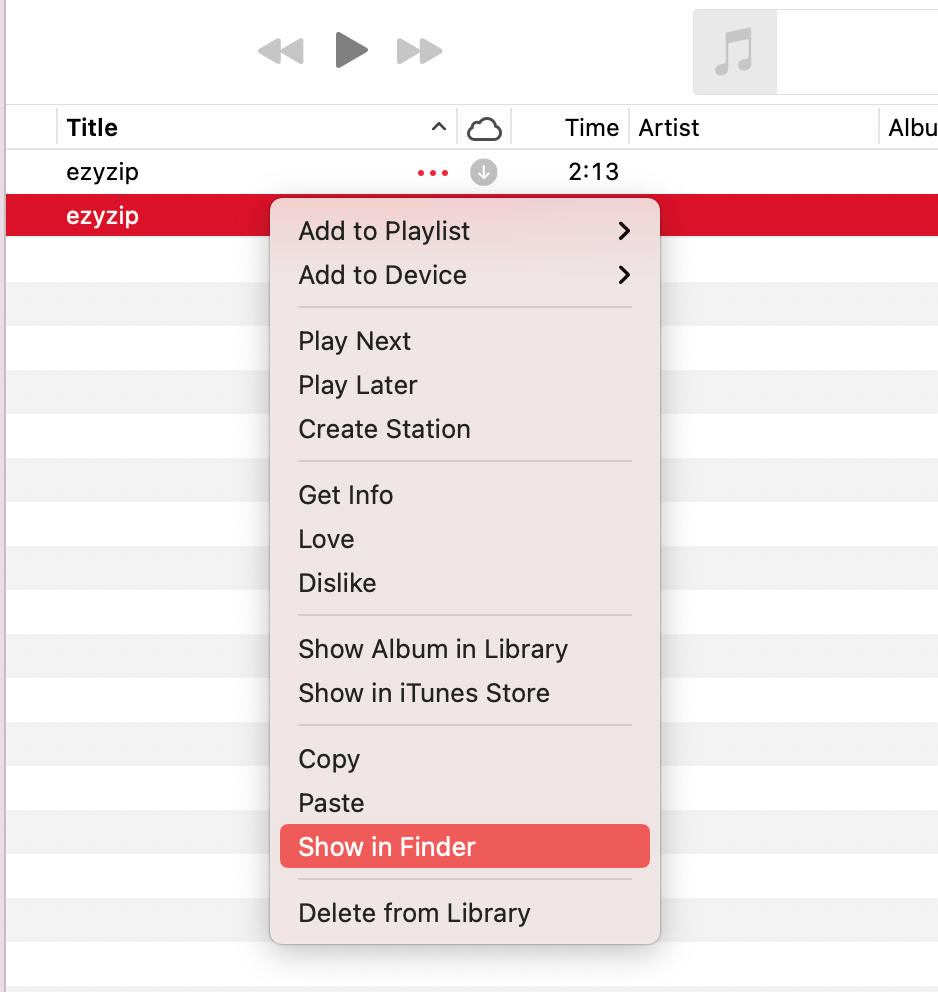Copy the selected track

[329, 759]
